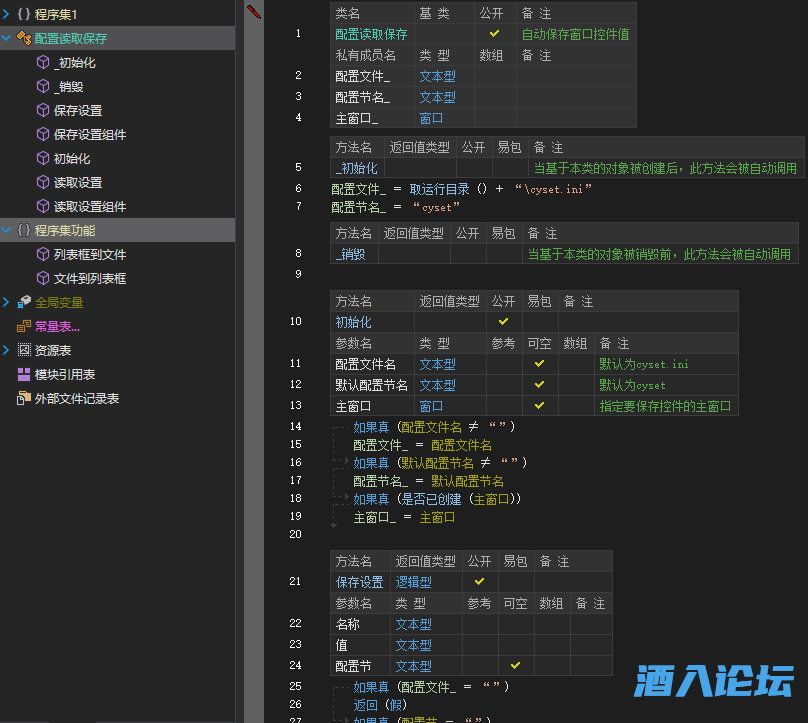Collapse the 配置读取保存 tree node
The width and height of the screenshot is (808, 723).
point(7,39)
